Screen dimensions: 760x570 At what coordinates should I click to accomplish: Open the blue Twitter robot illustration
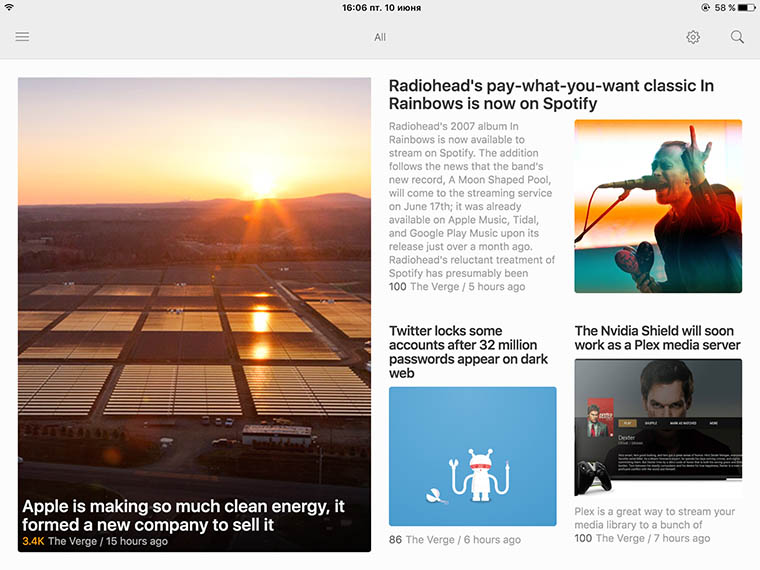click(x=472, y=456)
